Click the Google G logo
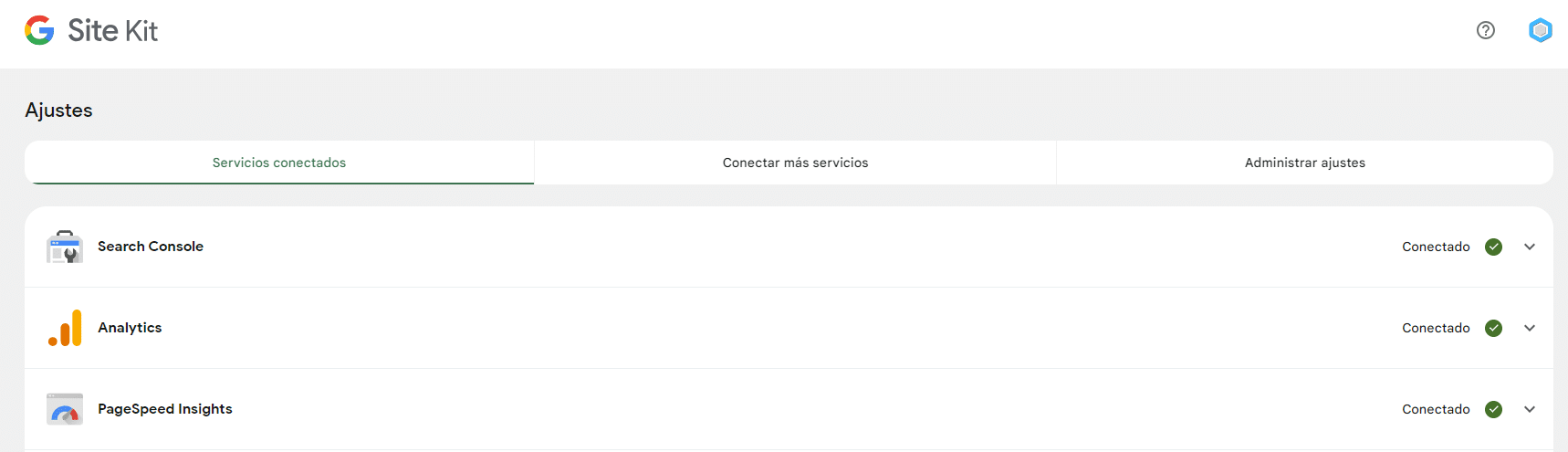 39,31
